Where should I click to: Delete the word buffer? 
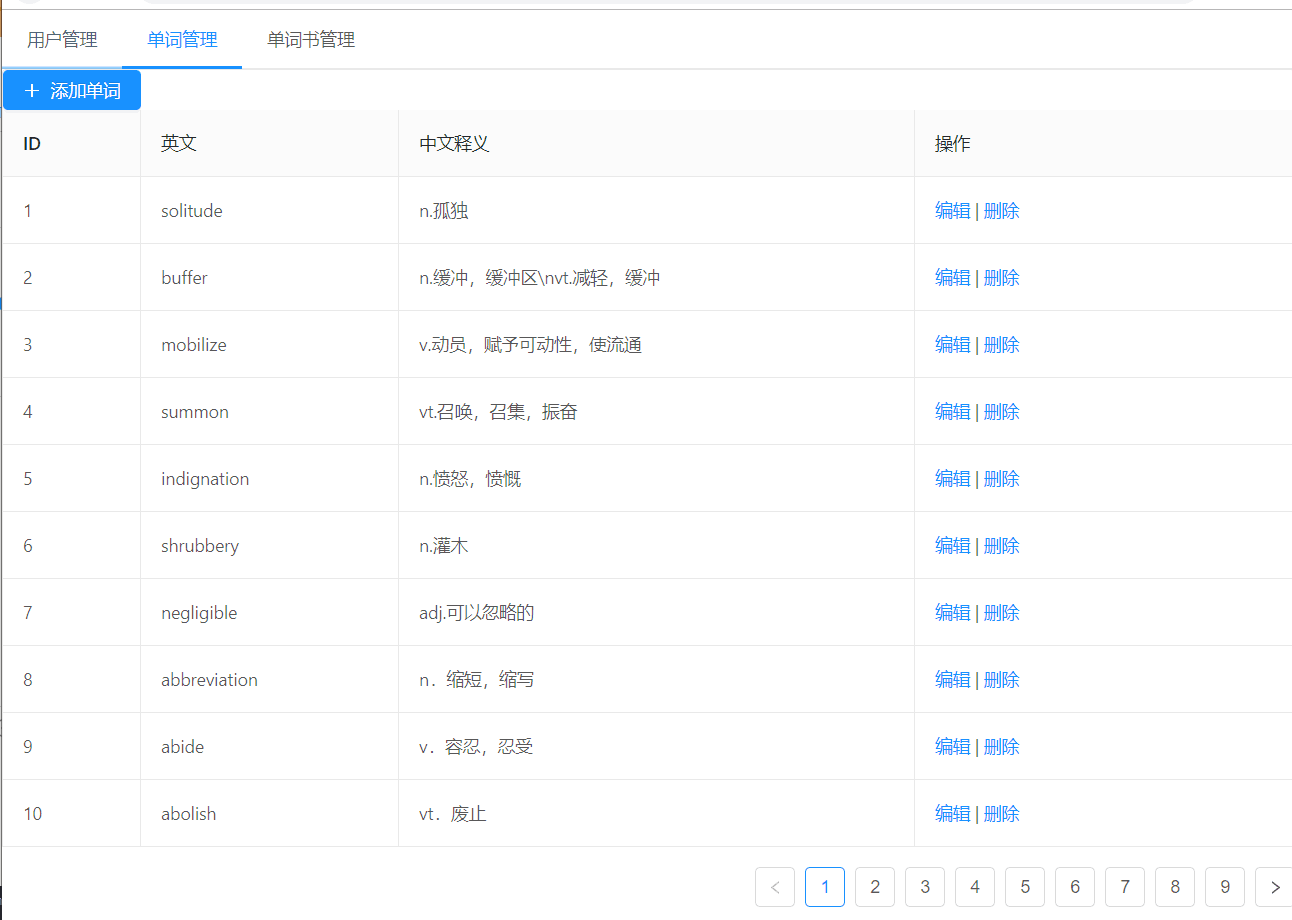1002,278
